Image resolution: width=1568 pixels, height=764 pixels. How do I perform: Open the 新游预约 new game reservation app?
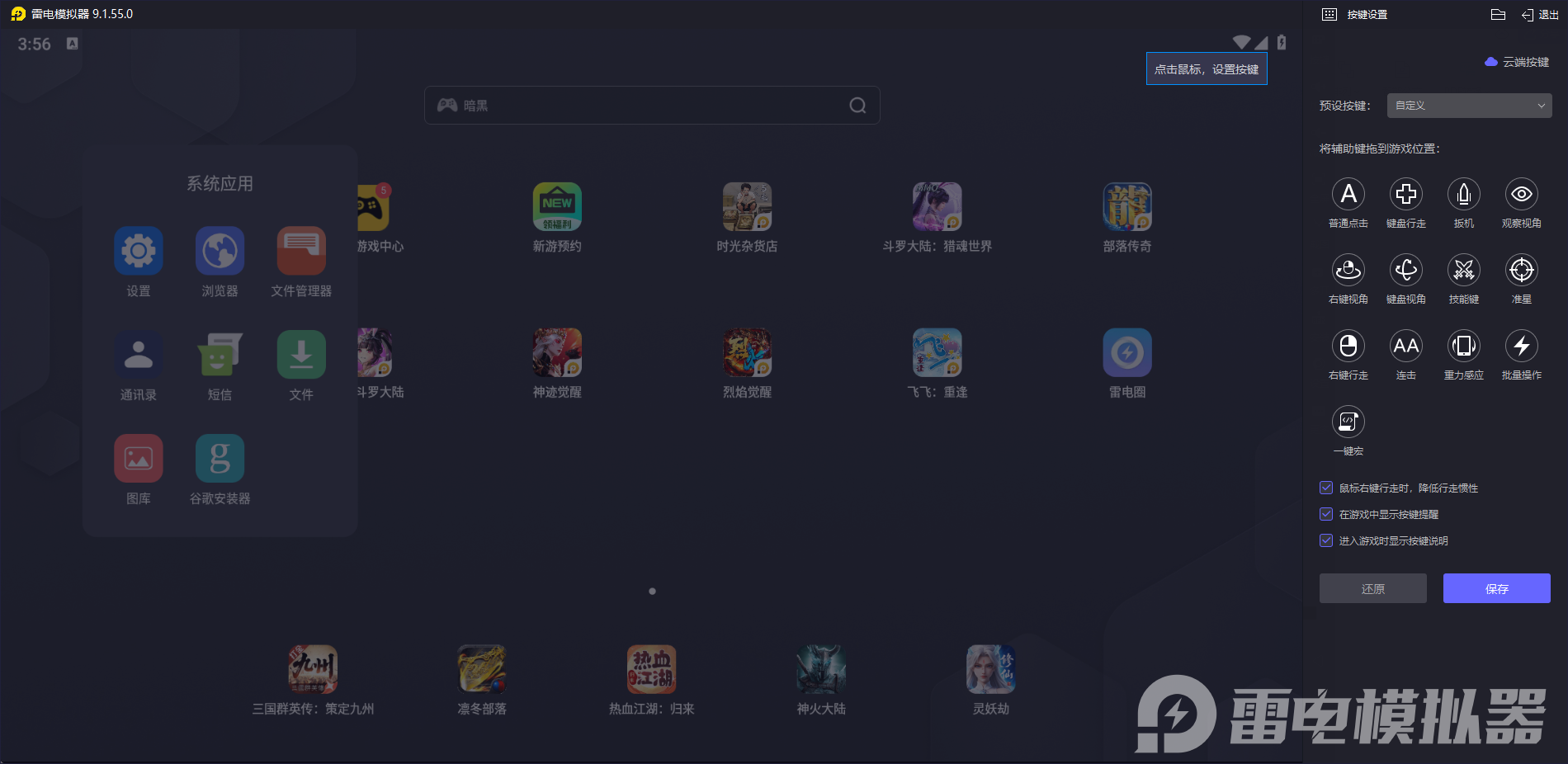click(557, 206)
